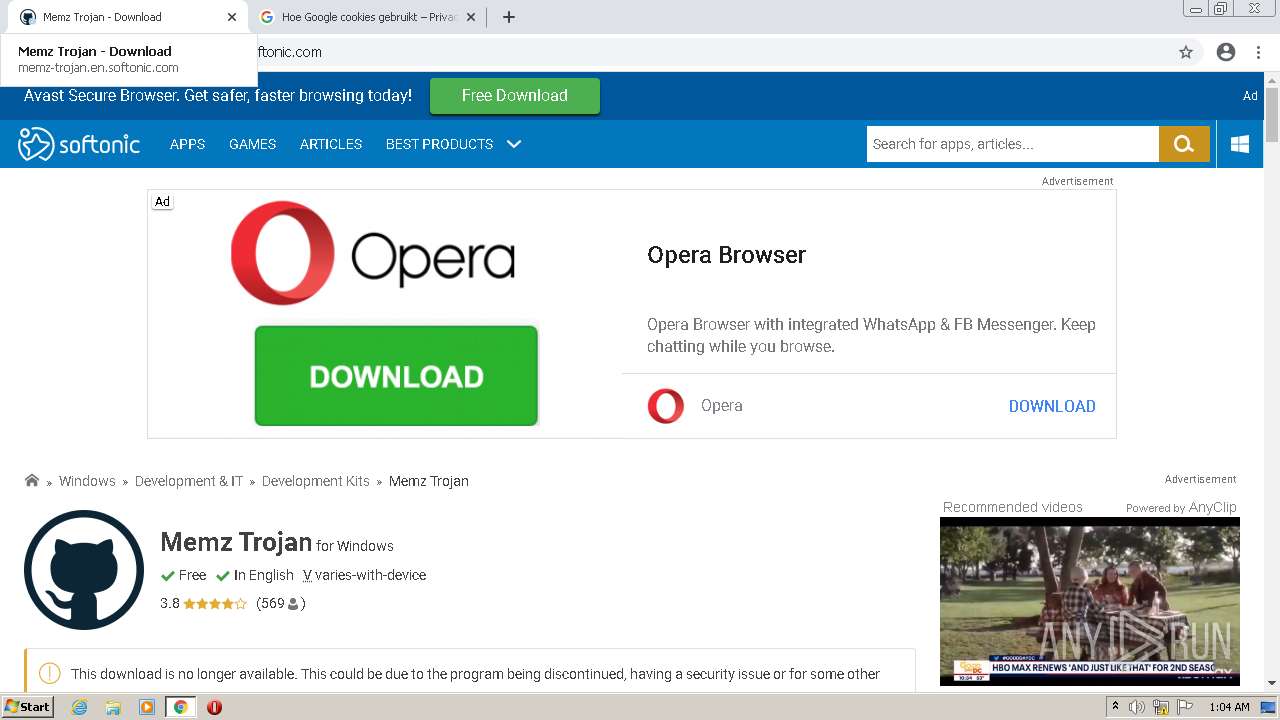Click the page vertical scrollbar
This screenshot has width=1280, height=720.
pos(1272,115)
